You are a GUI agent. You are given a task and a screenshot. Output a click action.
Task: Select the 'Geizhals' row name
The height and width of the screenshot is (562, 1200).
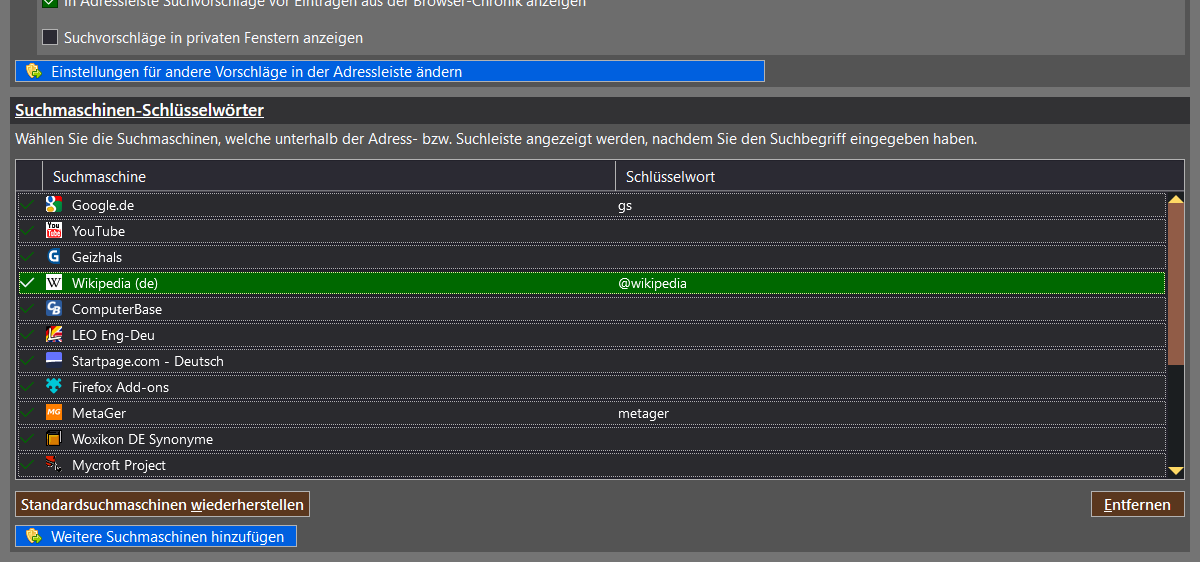[x=97, y=257]
